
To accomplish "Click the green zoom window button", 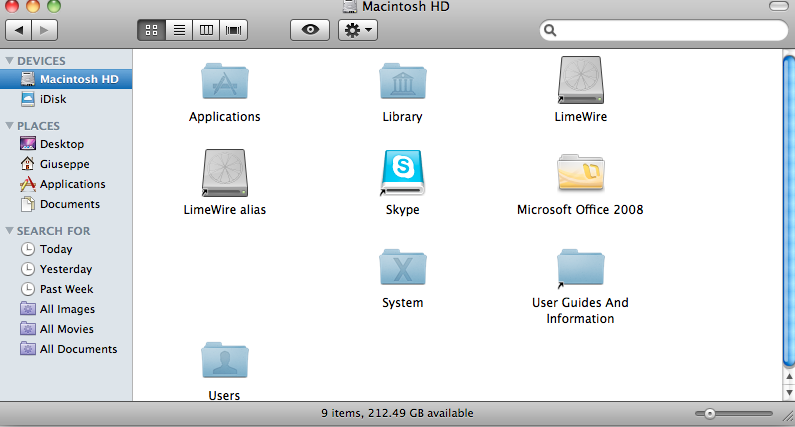I will click(54, 6).
